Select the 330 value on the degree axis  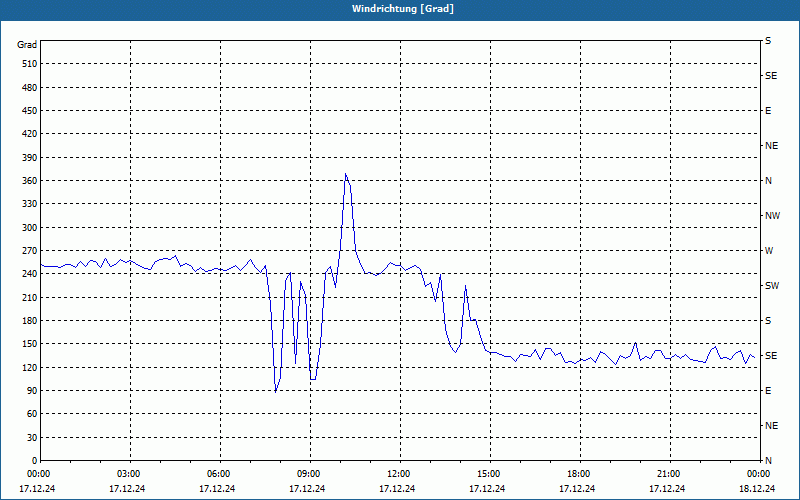[30, 205]
